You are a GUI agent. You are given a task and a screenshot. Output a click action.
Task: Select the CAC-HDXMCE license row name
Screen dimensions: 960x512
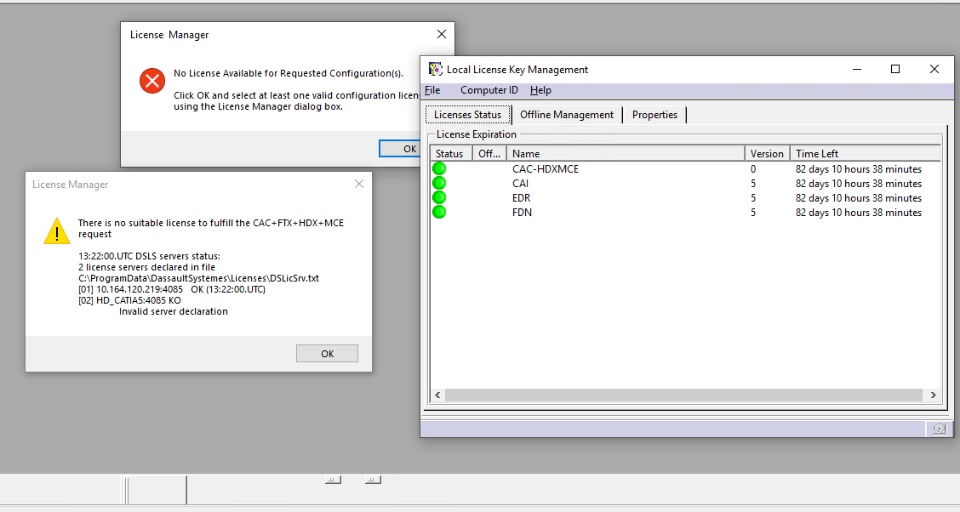click(x=545, y=169)
